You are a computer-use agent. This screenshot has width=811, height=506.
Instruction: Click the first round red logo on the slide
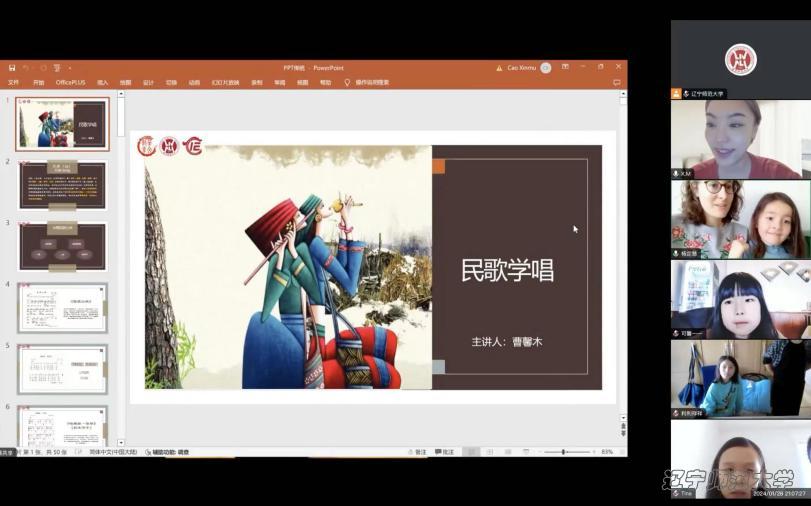point(147,146)
